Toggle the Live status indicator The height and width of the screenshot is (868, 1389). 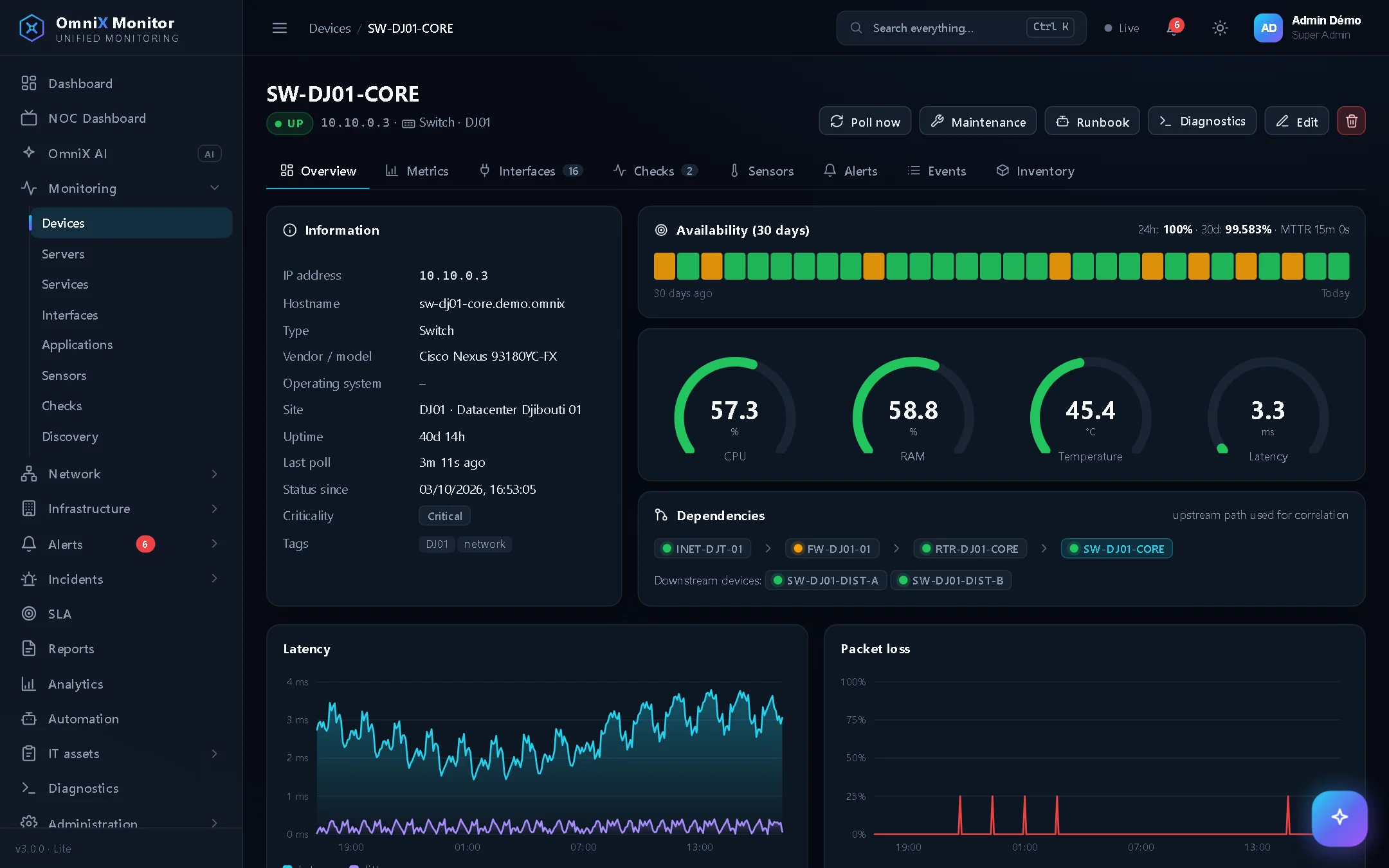click(x=1121, y=28)
